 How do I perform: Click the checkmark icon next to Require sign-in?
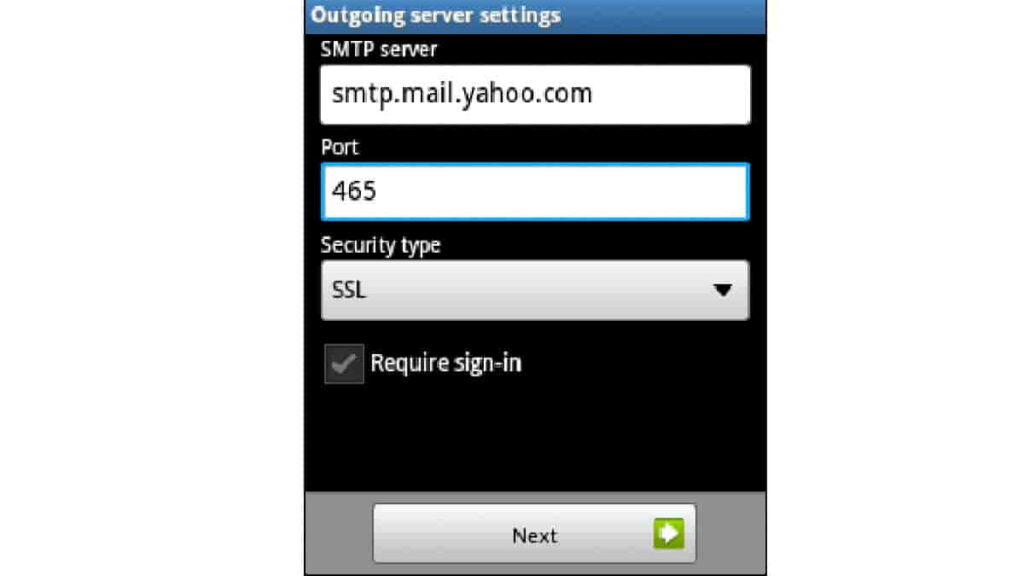(x=344, y=363)
